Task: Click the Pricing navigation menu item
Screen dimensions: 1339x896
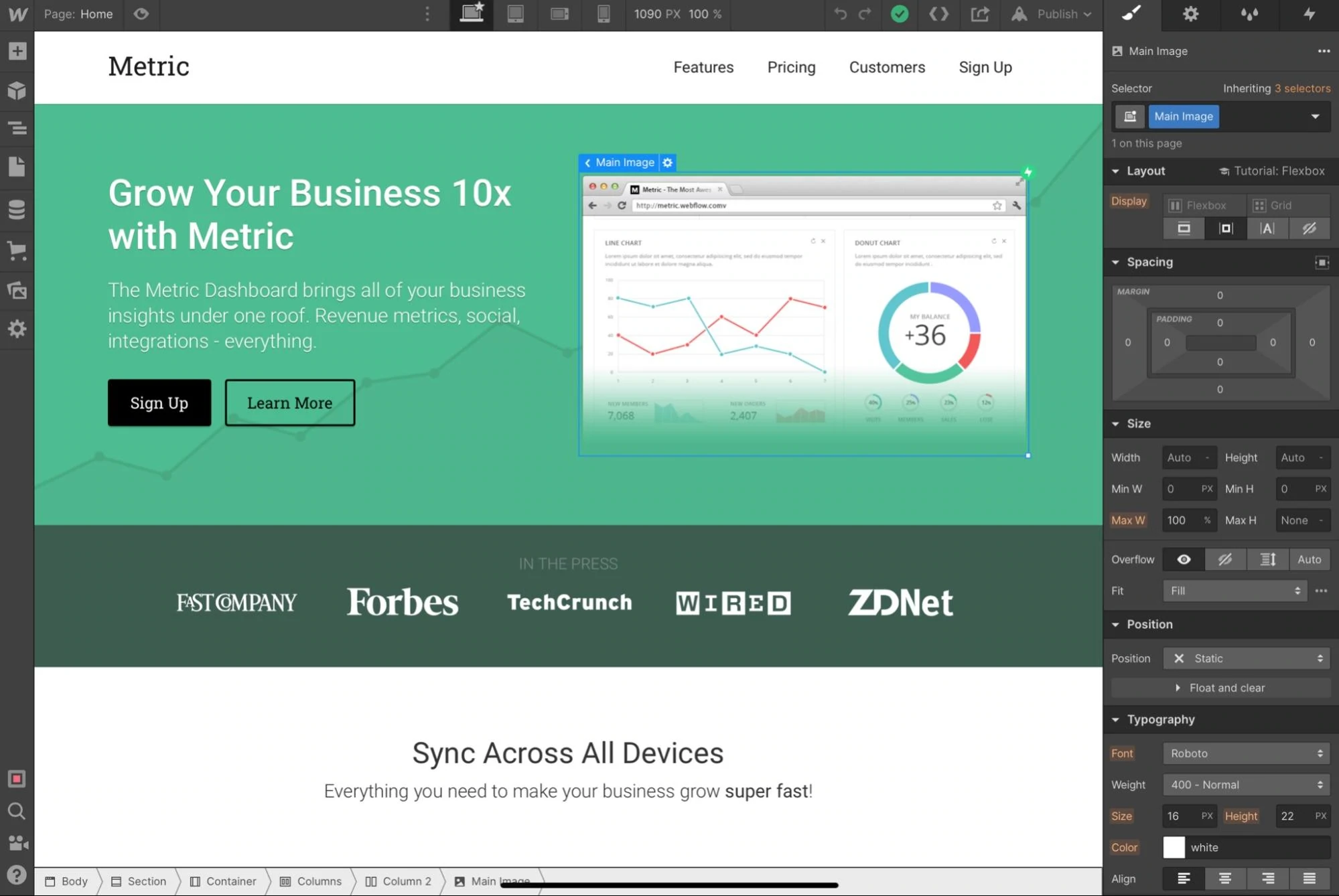Action: [x=791, y=67]
